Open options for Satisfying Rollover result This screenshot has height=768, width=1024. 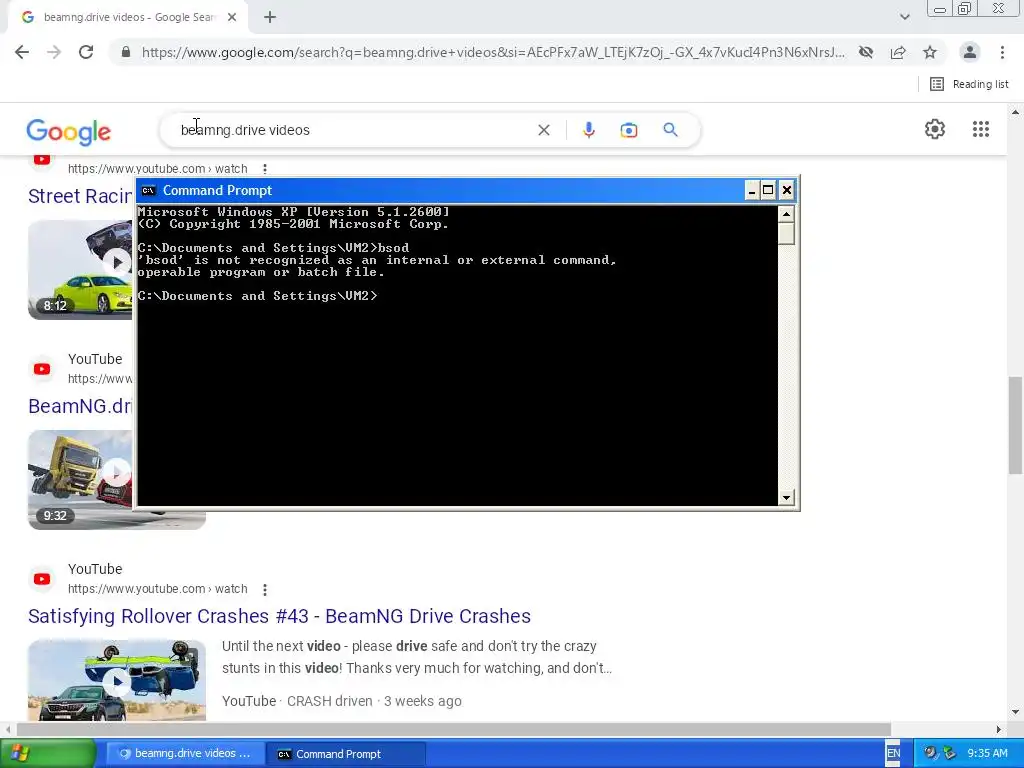point(264,590)
